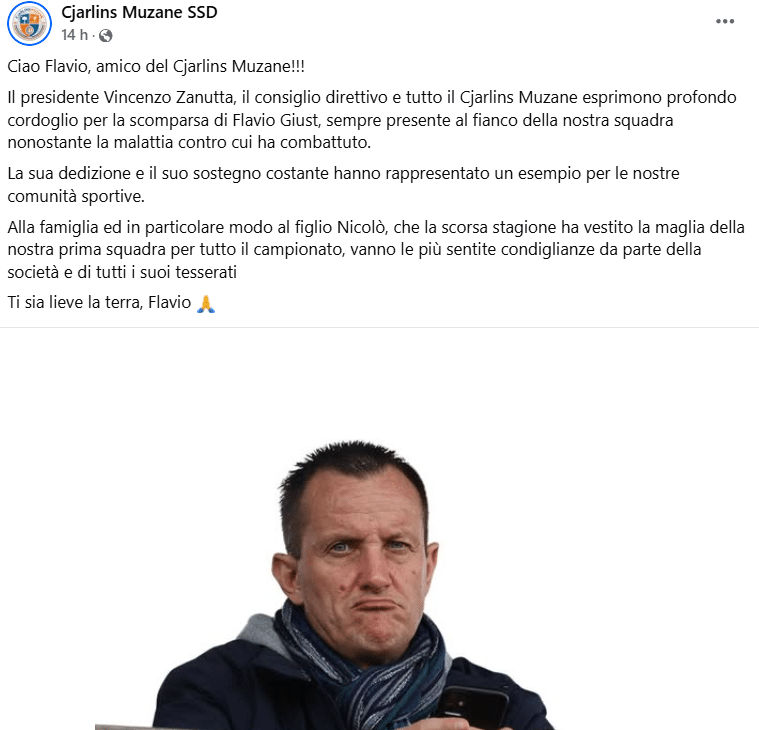The height and width of the screenshot is (730, 759).
Task: Click the words "comunità sportive."
Action: pos(76,196)
